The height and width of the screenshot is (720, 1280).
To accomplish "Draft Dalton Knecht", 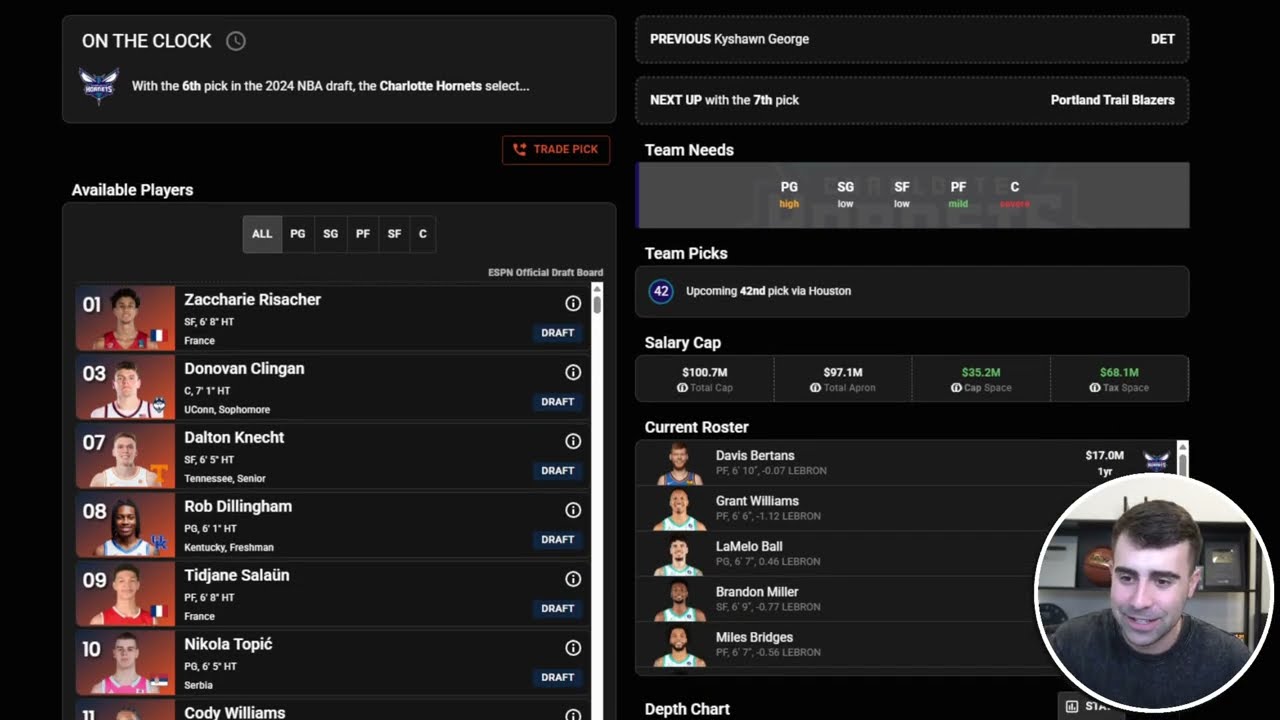I will [x=558, y=471].
